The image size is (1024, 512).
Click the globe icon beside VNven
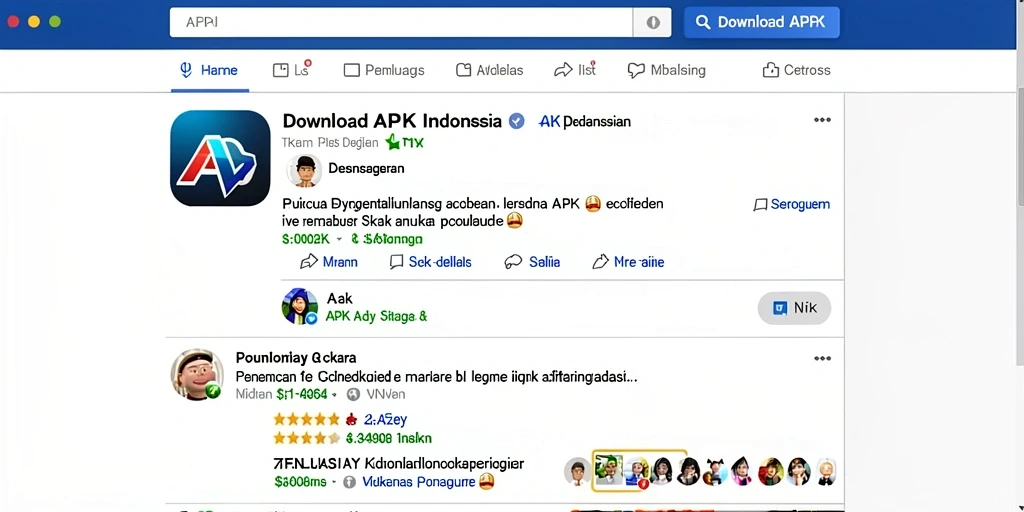(354, 394)
